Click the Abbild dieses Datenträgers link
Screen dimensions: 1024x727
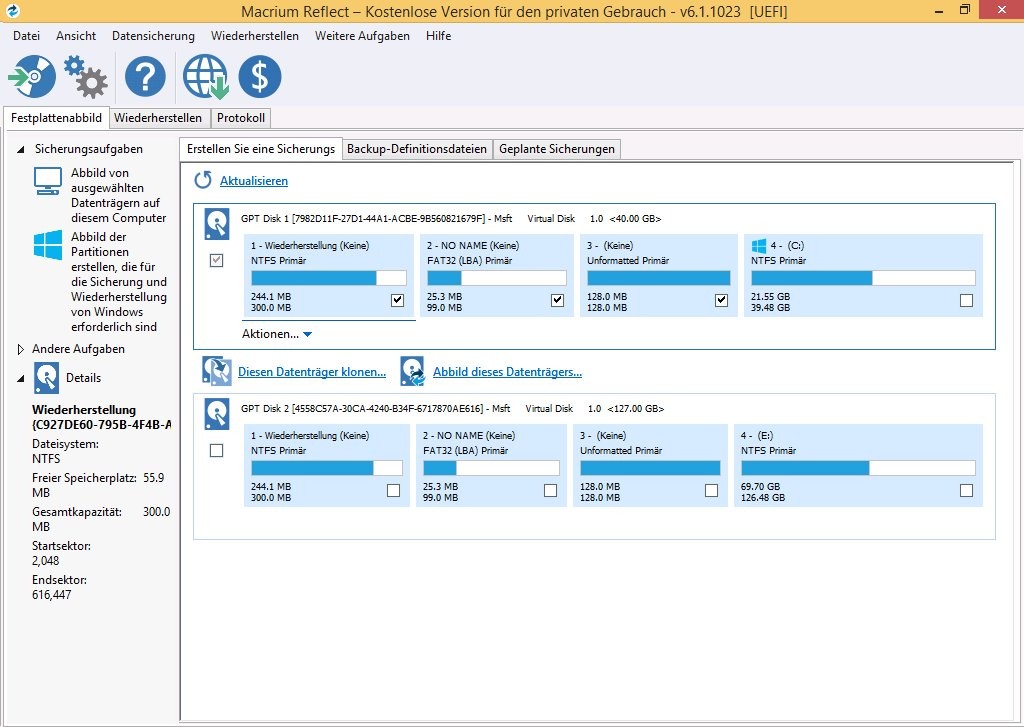507,372
